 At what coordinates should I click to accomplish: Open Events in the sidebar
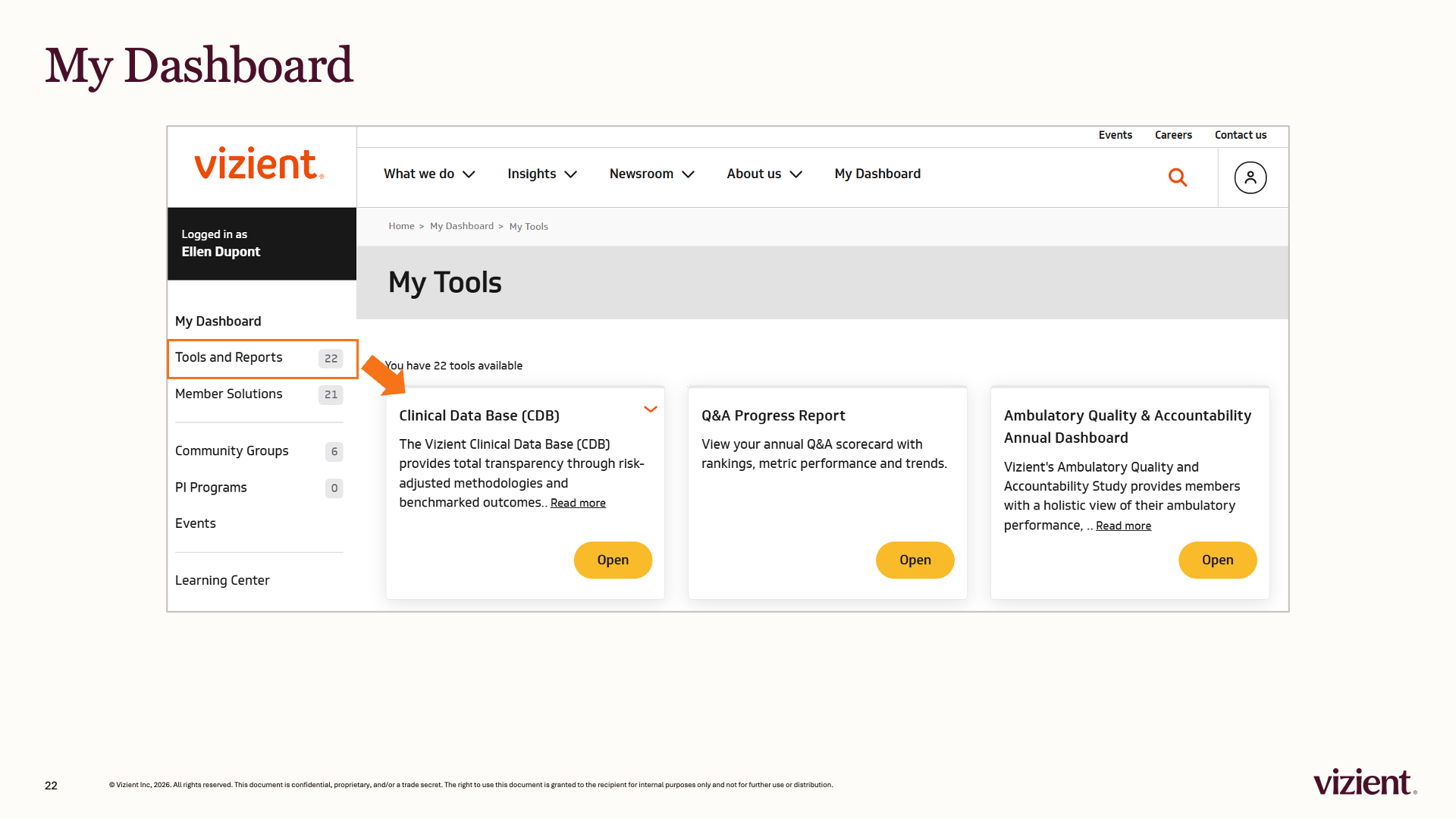click(196, 523)
